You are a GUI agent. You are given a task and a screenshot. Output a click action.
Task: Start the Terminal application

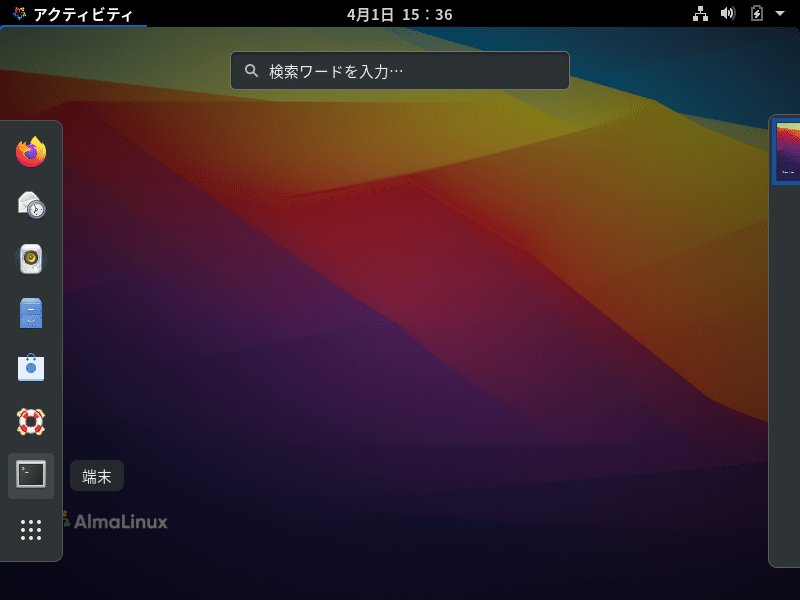pyautogui.click(x=31, y=475)
